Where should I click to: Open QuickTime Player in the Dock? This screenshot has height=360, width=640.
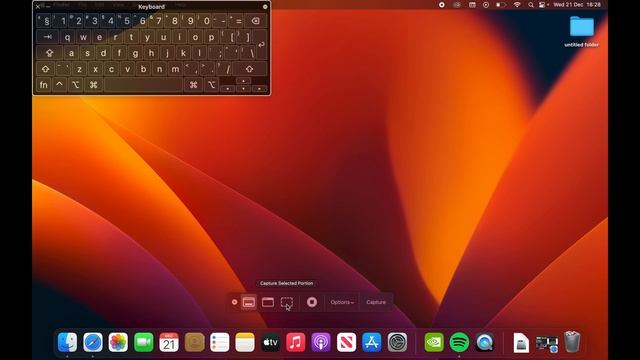[x=484, y=342]
